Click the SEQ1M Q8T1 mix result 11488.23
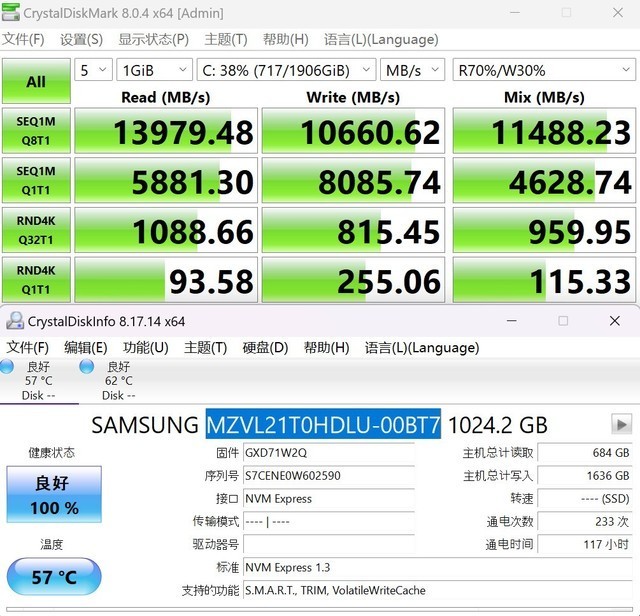Viewport: 640px width, 616px height. point(544,131)
